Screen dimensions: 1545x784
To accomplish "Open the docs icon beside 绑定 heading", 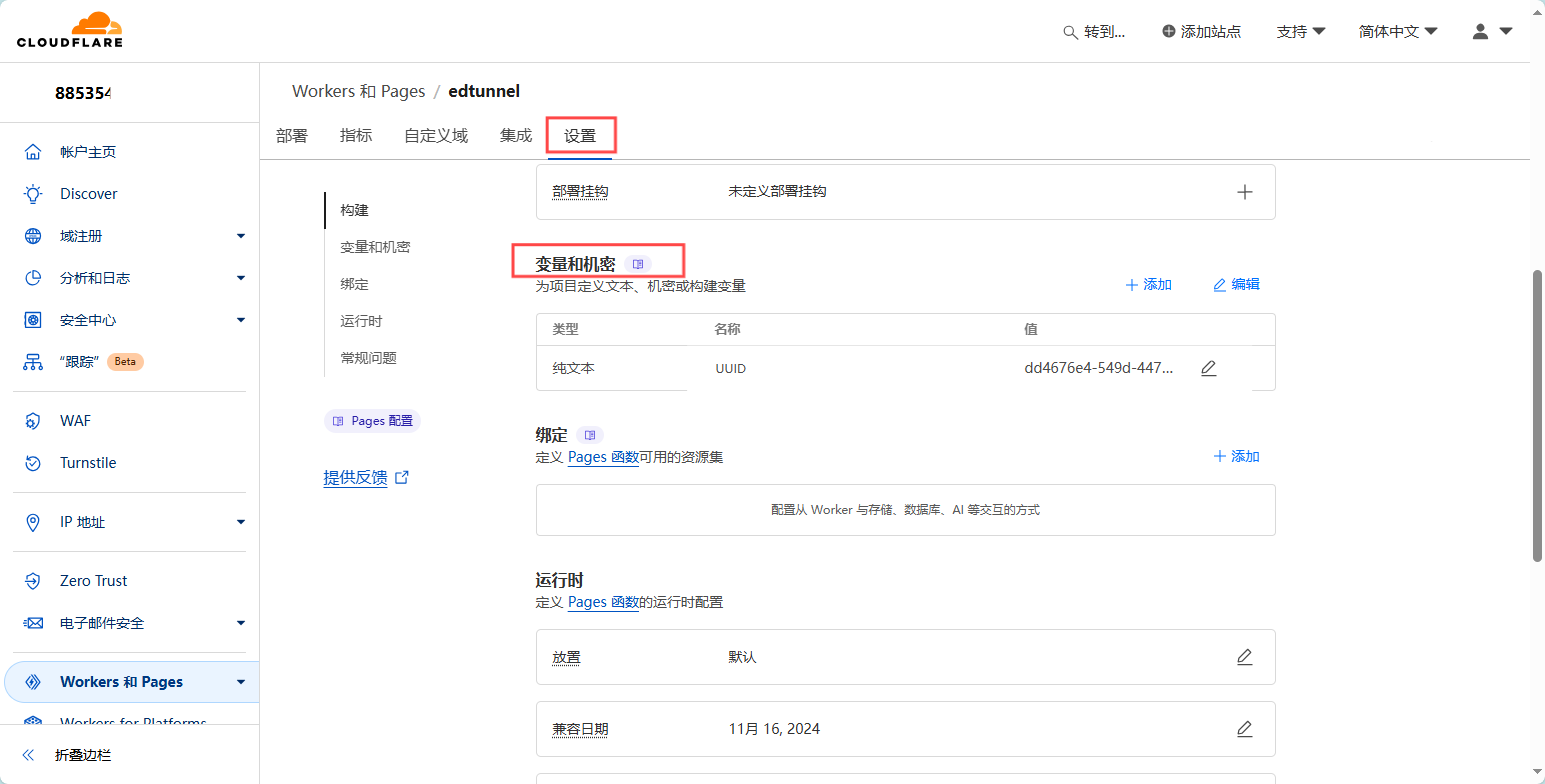I will point(590,436).
